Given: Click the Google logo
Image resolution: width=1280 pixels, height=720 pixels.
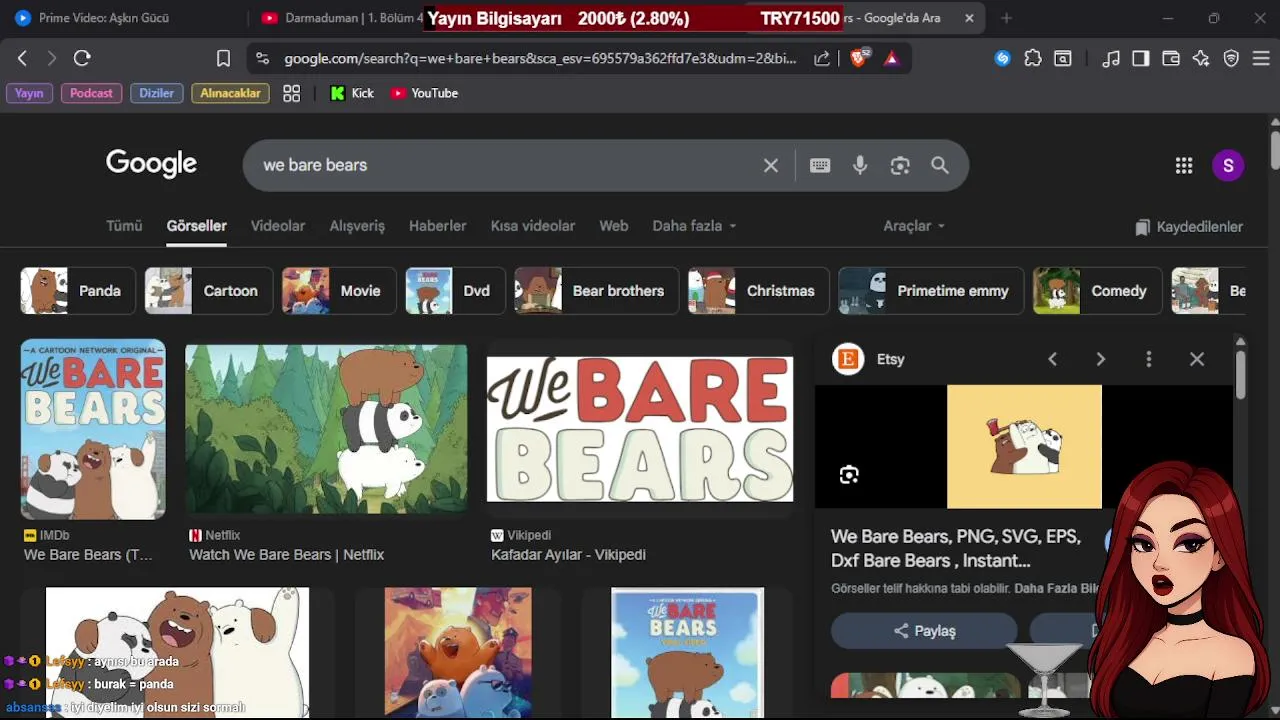Looking at the screenshot, I should 151,164.
